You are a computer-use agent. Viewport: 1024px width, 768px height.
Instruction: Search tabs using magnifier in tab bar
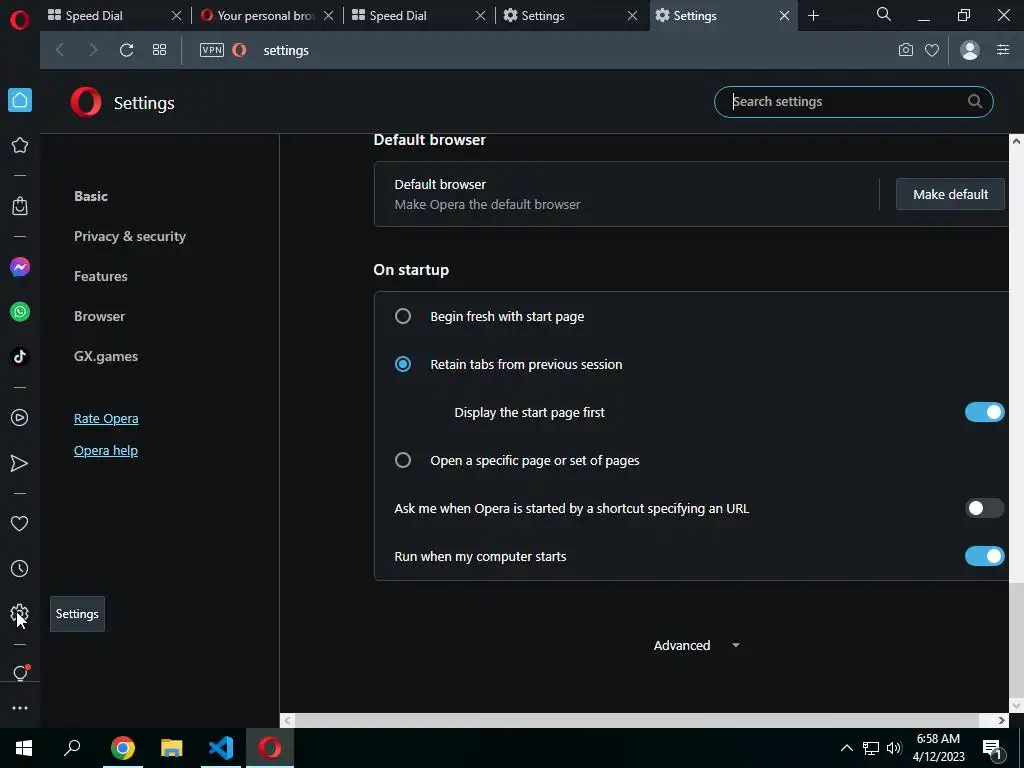[884, 14]
